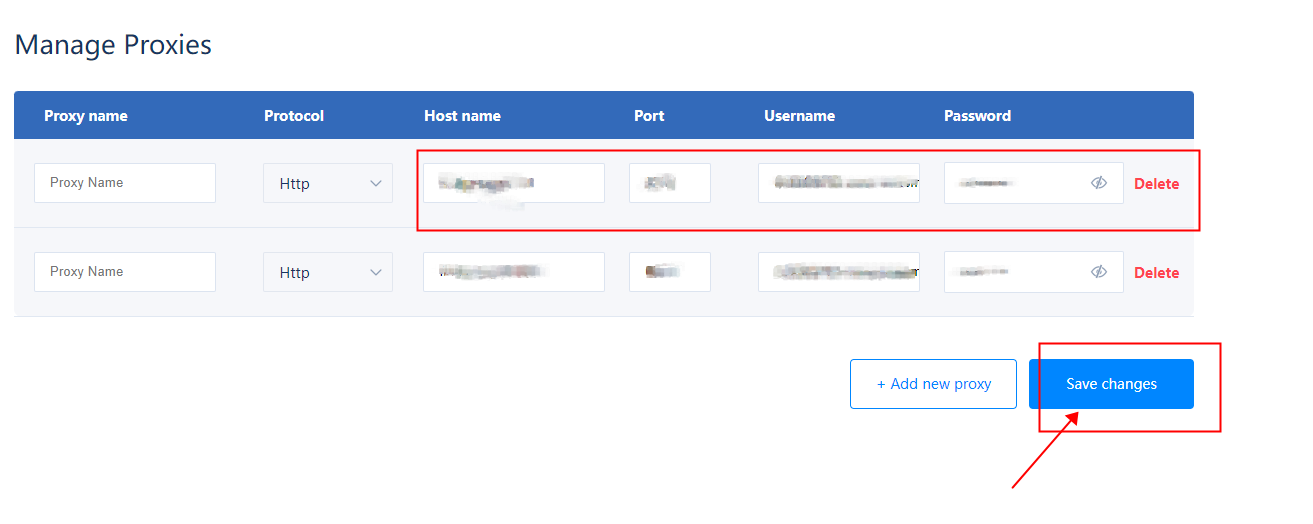The height and width of the screenshot is (524, 1313).
Task: Delete the first proxy row
Action: tap(1156, 184)
